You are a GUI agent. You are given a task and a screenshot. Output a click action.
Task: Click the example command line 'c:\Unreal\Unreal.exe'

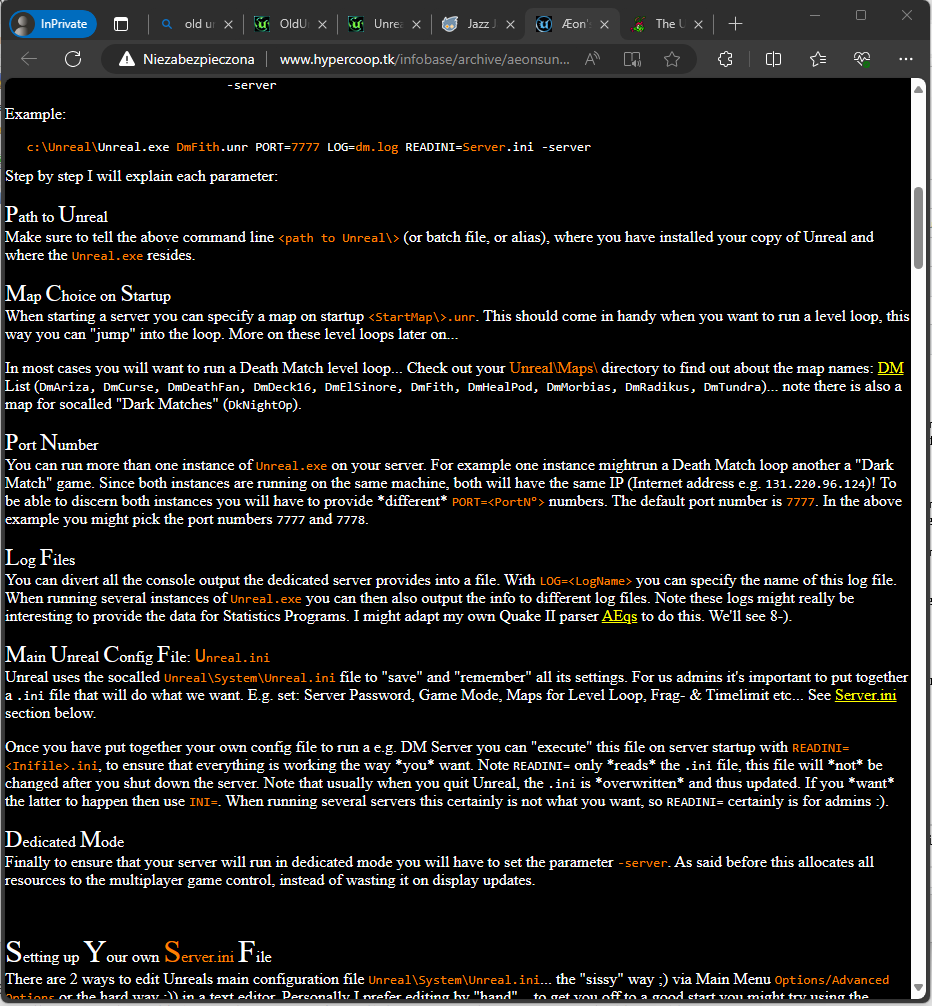(97, 147)
